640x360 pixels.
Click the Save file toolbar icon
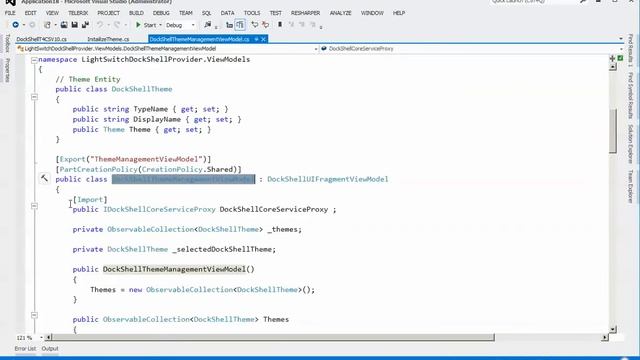tap(74, 25)
